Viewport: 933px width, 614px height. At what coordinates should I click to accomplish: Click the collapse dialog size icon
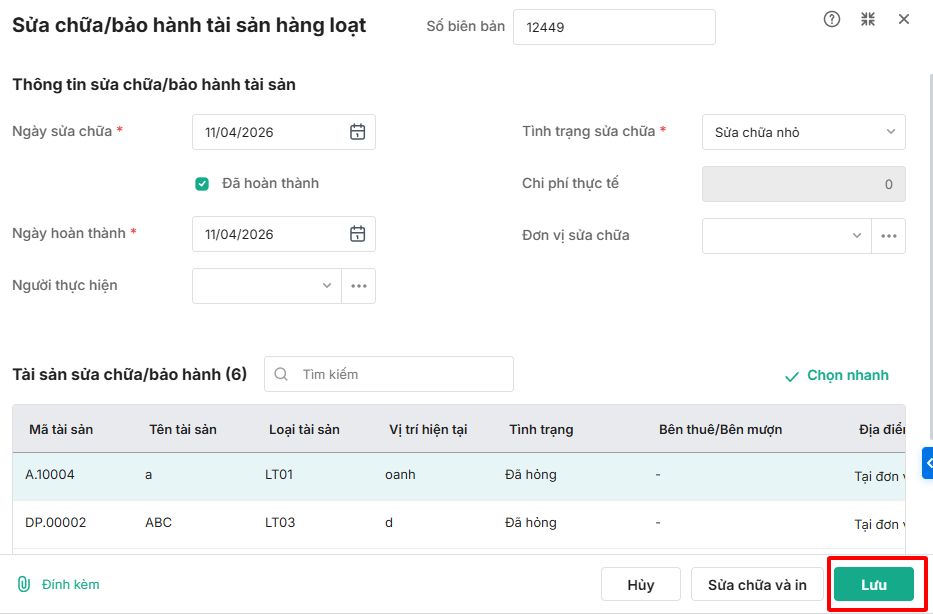868,19
